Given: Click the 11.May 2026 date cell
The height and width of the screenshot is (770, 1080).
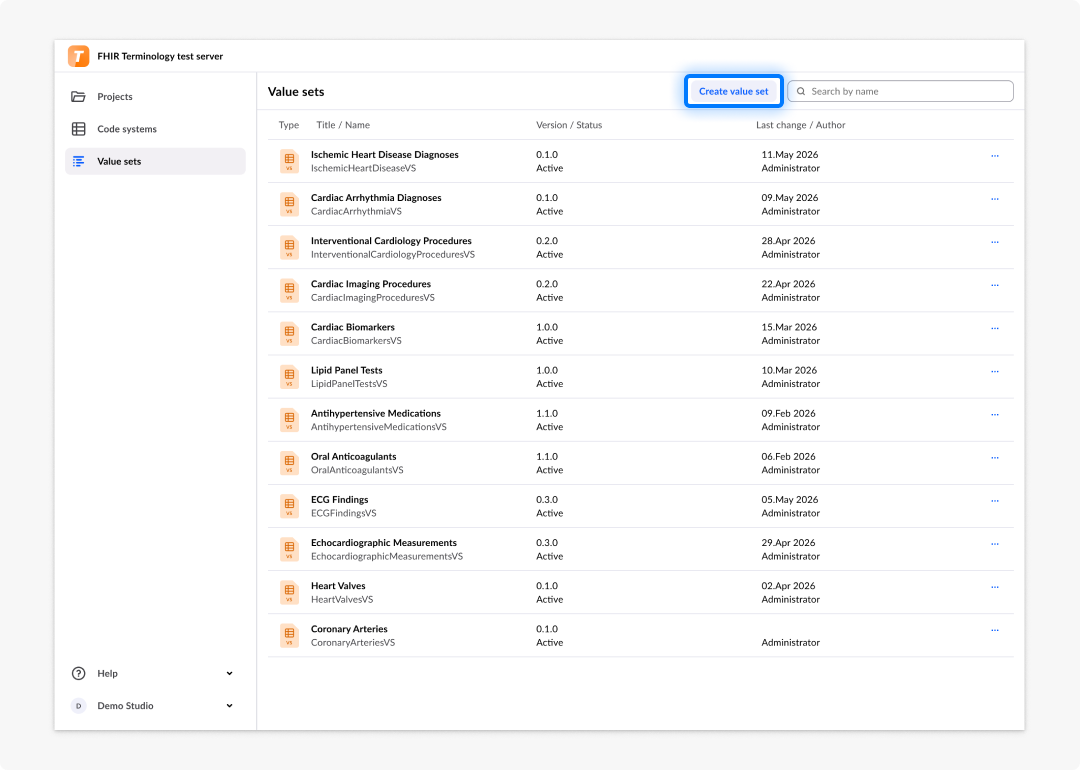Looking at the screenshot, I should click(x=789, y=155).
